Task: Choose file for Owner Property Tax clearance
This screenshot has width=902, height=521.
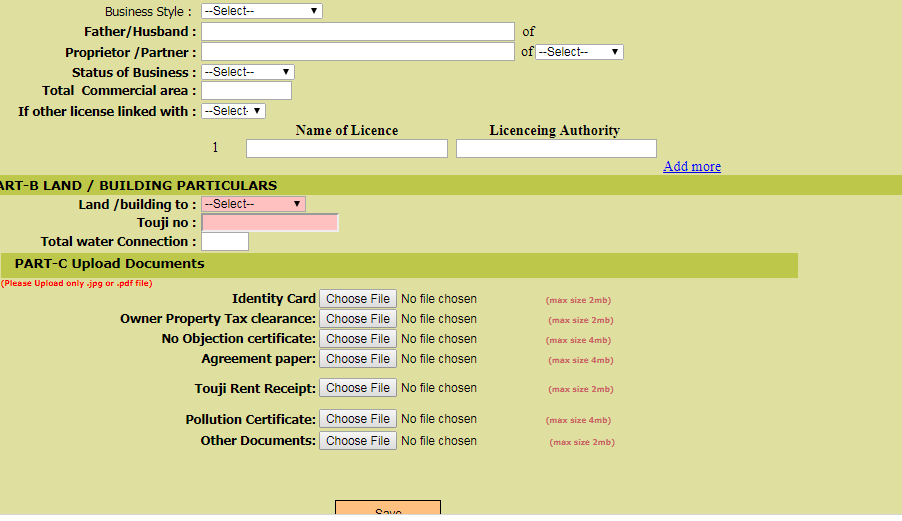Action: click(358, 319)
